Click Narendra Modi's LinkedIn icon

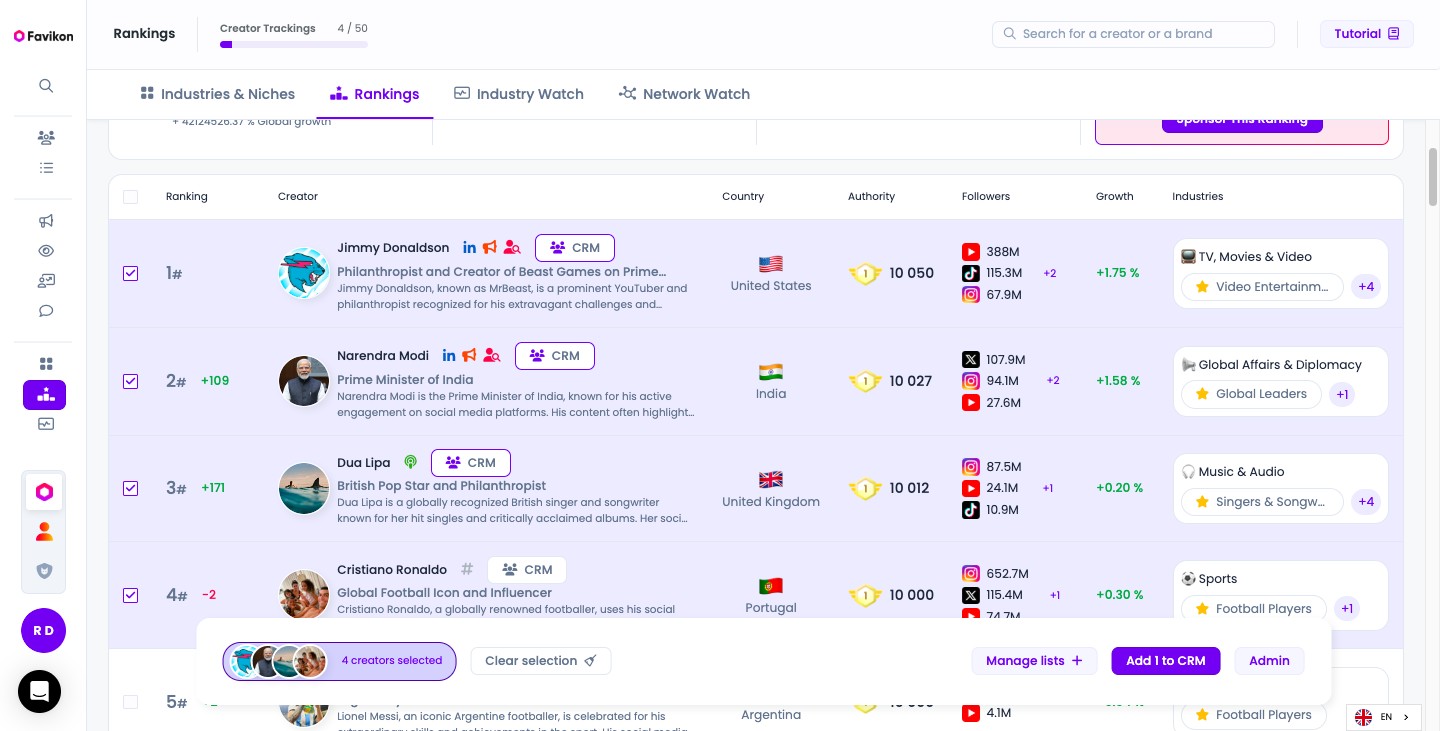(x=449, y=355)
